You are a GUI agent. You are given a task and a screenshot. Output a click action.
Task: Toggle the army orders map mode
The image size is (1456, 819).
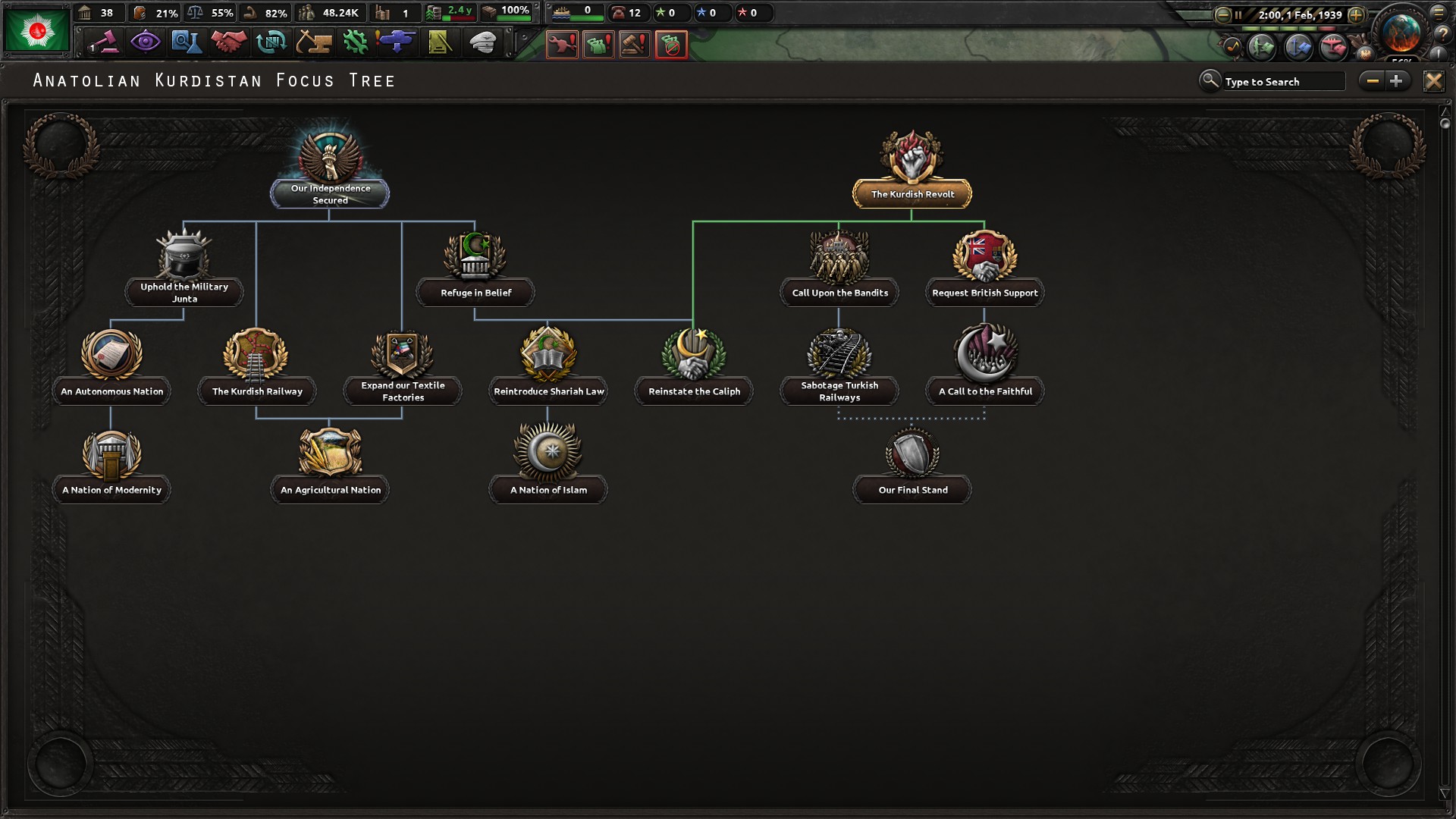click(1262, 48)
